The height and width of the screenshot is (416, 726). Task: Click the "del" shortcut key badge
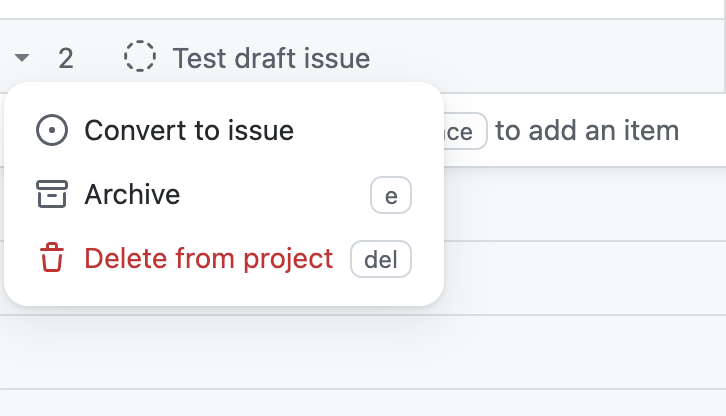point(381,260)
